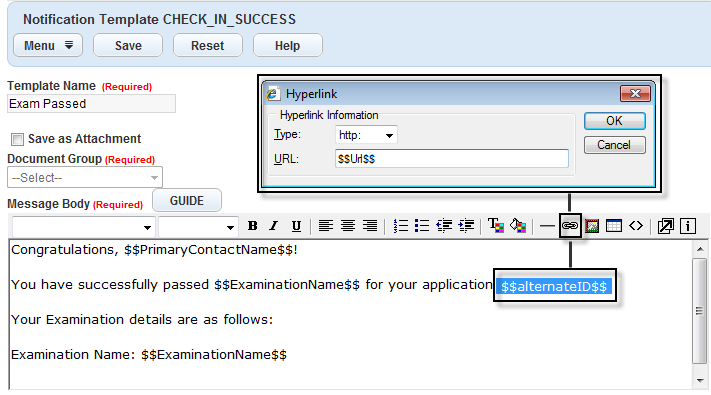711x395 pixels.
Task: Click the message body scrollbar down arrow
Action: [700, 380]
